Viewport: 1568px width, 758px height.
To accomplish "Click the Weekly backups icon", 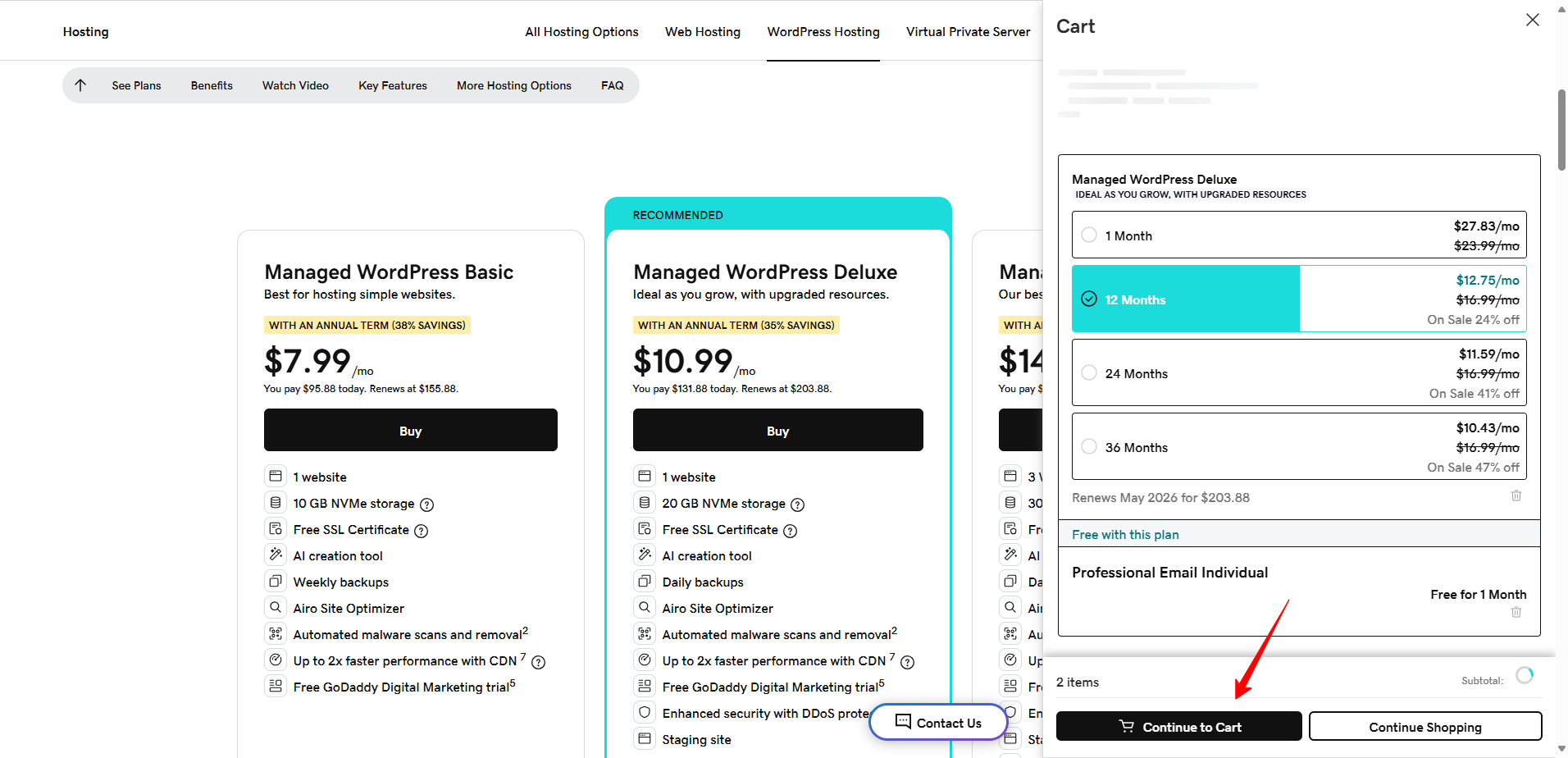I will 276,581.
